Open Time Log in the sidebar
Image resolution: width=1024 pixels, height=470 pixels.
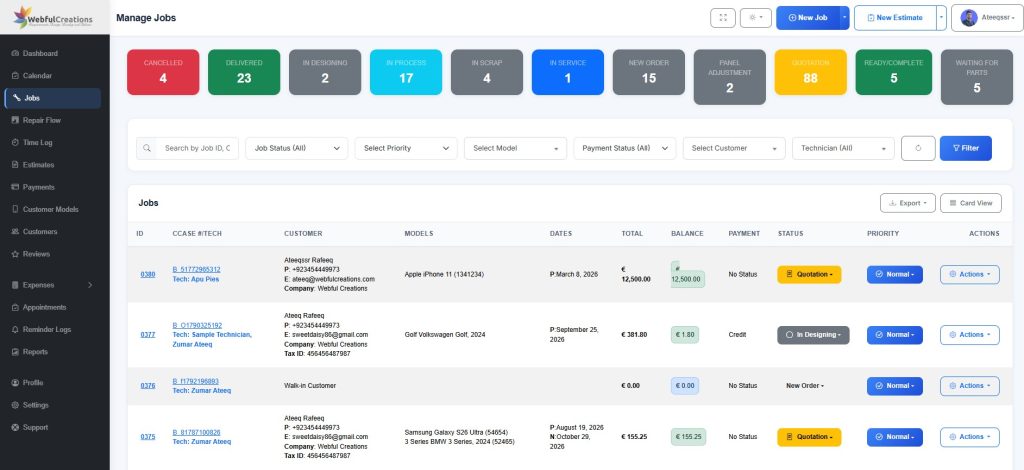52,142
